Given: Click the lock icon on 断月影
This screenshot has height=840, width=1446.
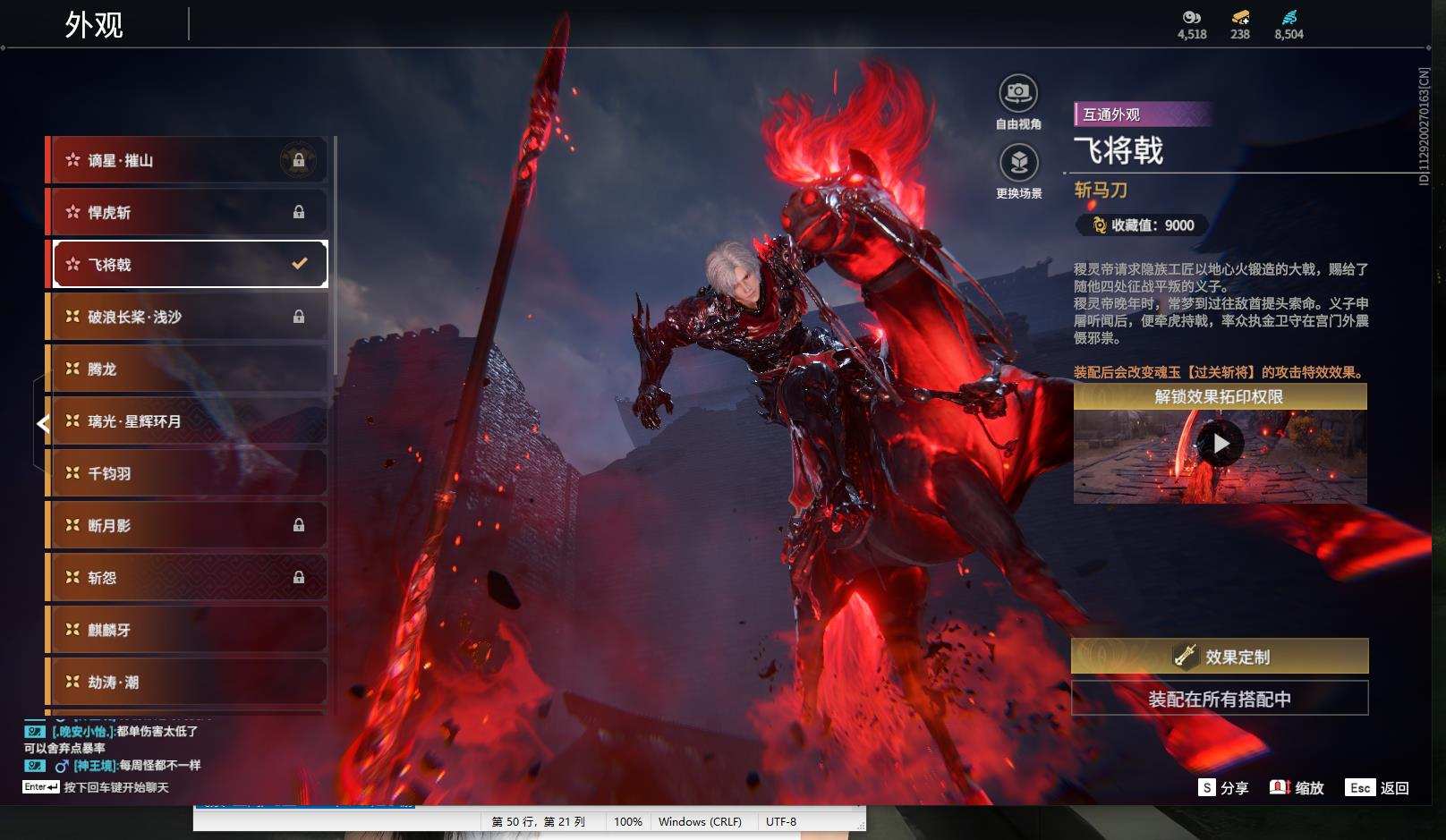Looking at the screenshot, I should point(299,525).
